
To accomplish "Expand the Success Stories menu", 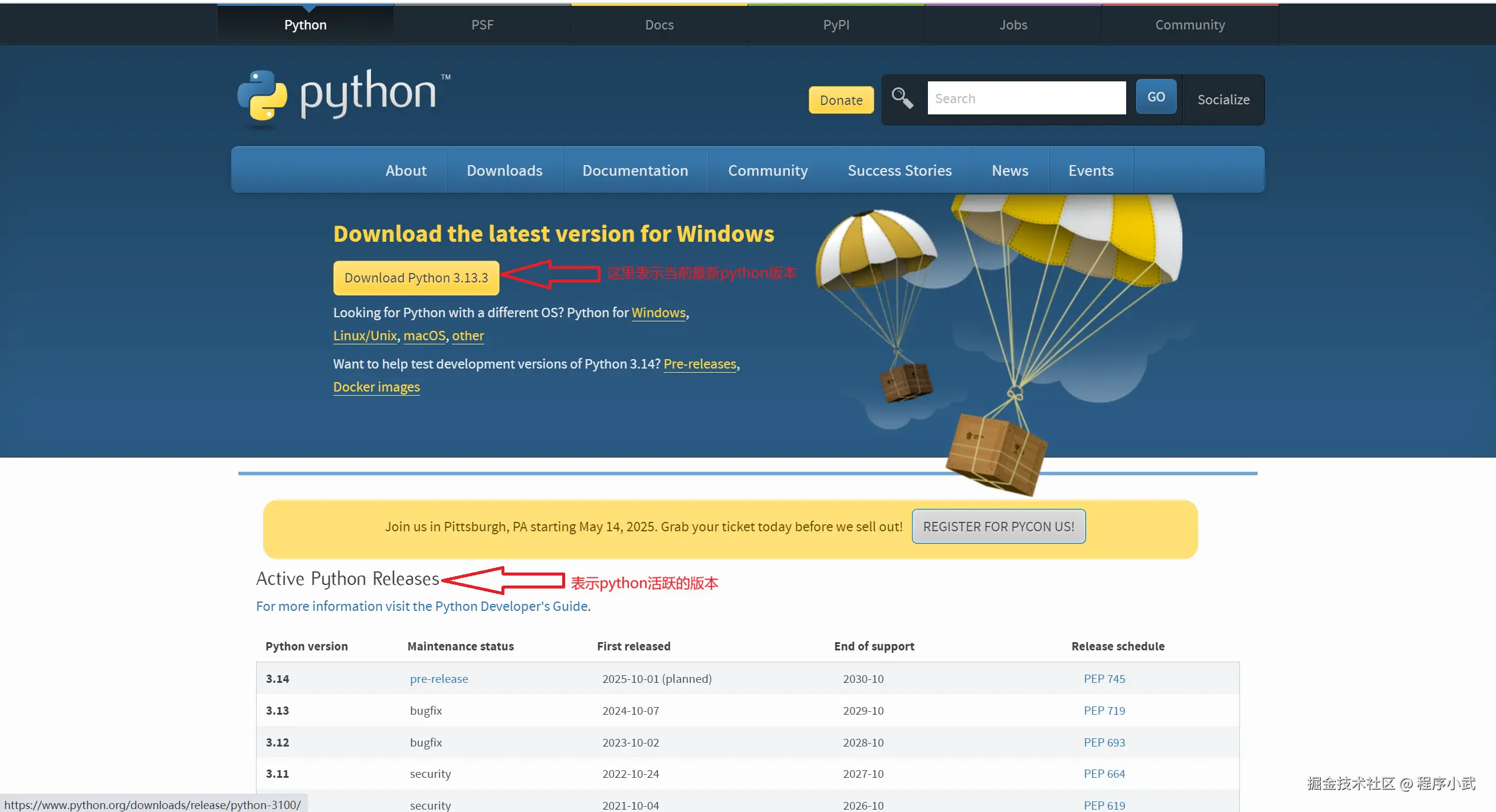I will point(899,170).
